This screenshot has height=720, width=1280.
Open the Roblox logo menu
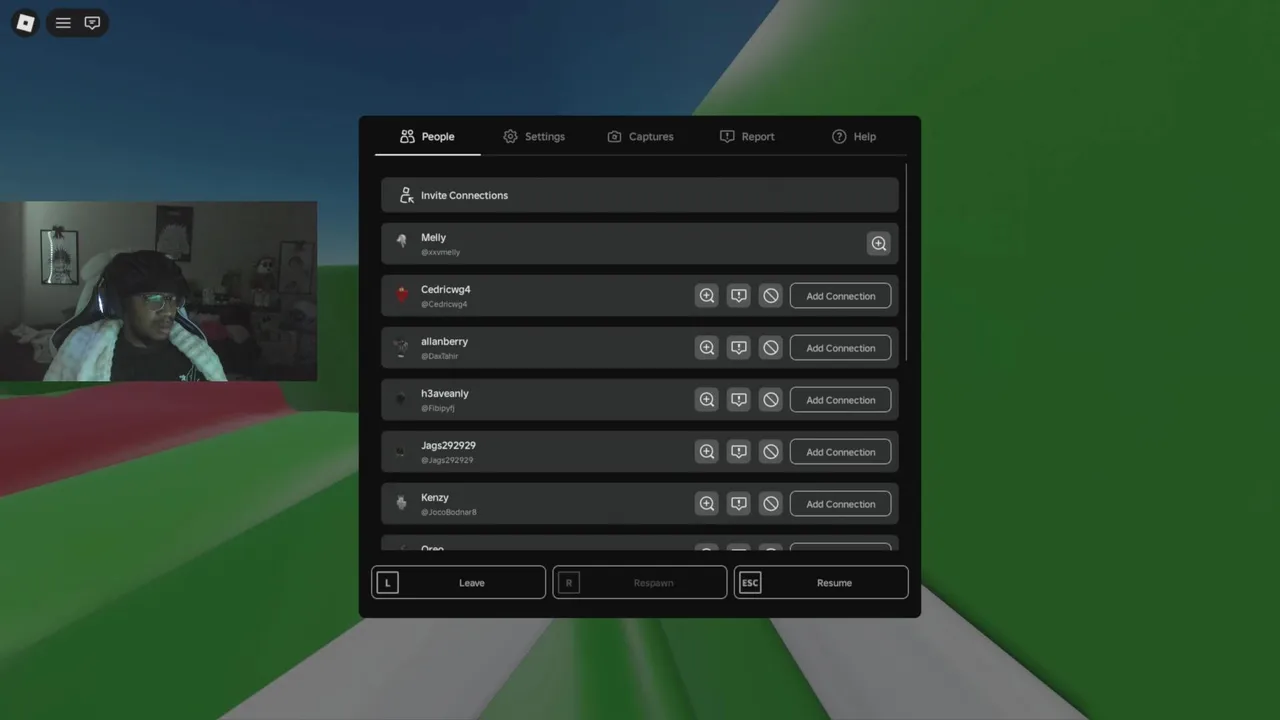point(26,23)
